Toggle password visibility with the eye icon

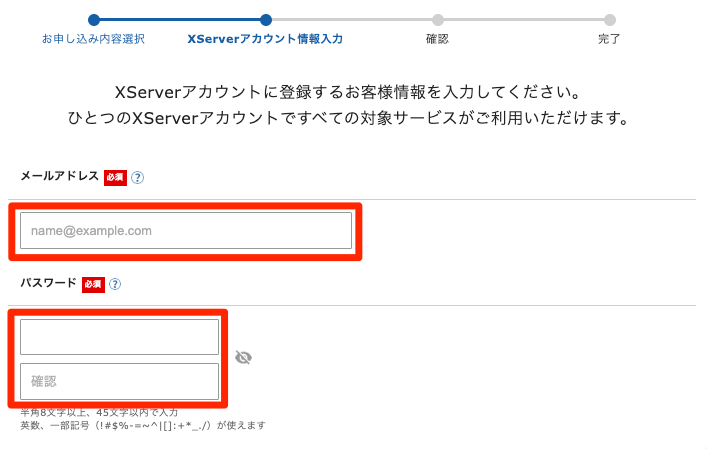coord(243,357)
